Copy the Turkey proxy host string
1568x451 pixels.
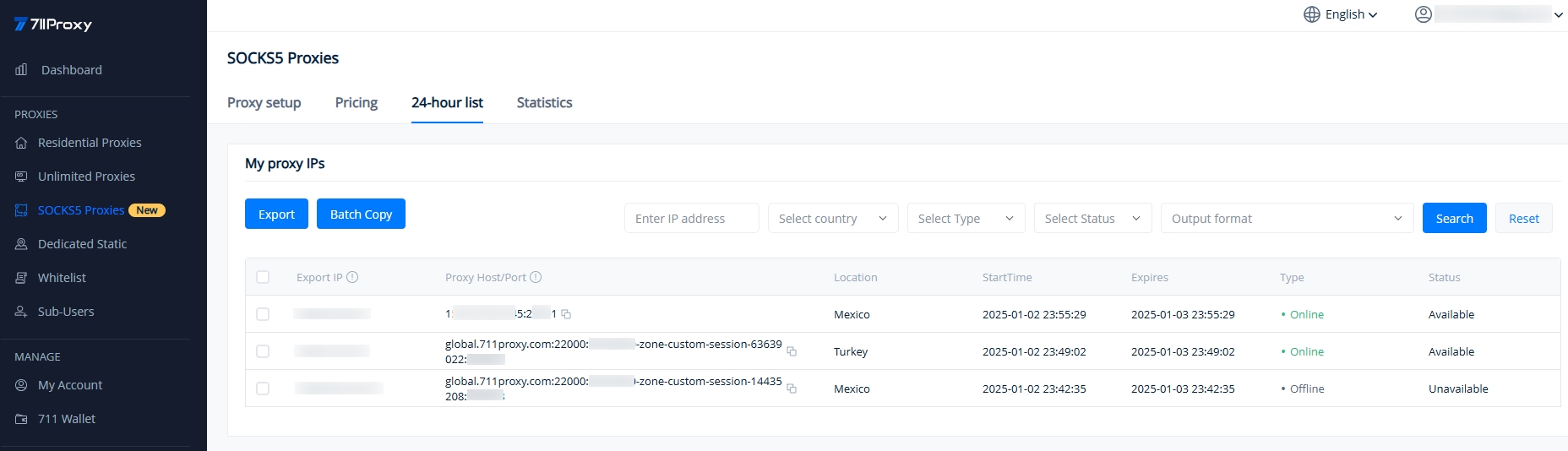(x=792, y=351)
